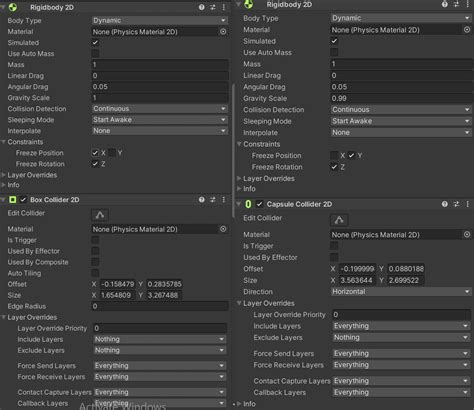Expand Layer Overrides in left Rigidbody 2D
Image resolution: width=474 pixels, height=410 pixels.
[4, 175]
